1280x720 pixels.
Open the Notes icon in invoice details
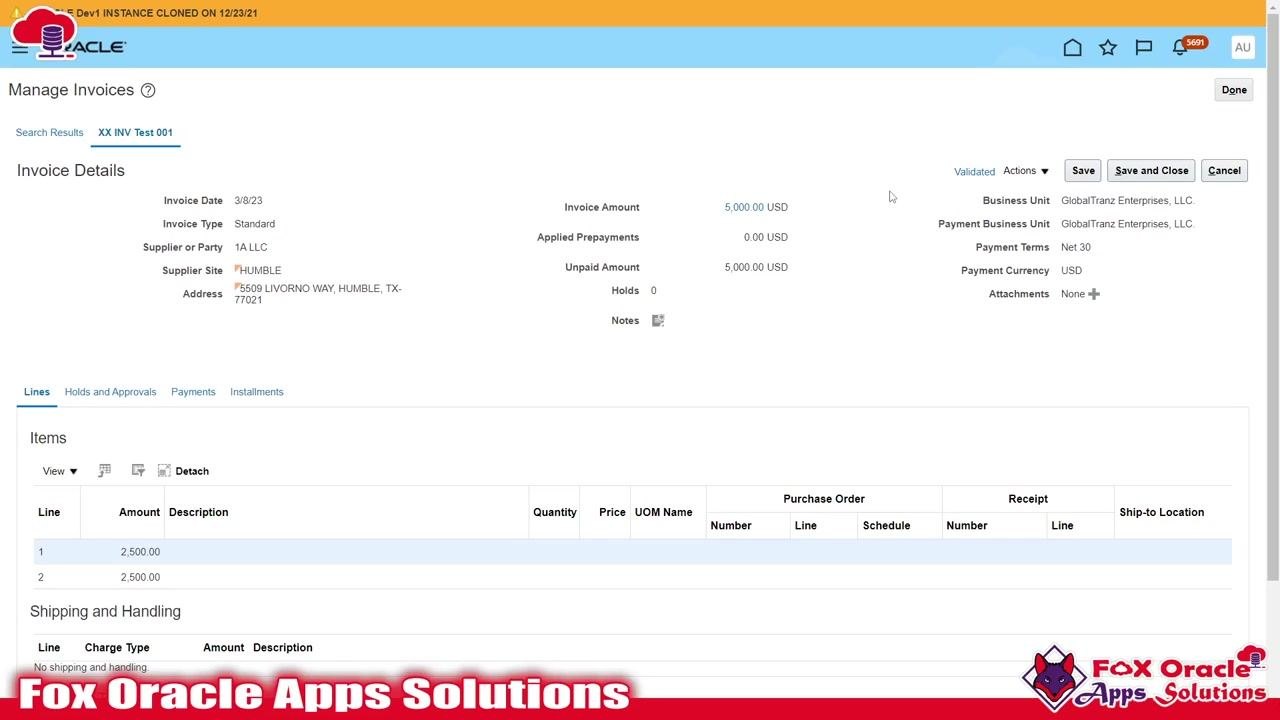click(x=658, y=320)
